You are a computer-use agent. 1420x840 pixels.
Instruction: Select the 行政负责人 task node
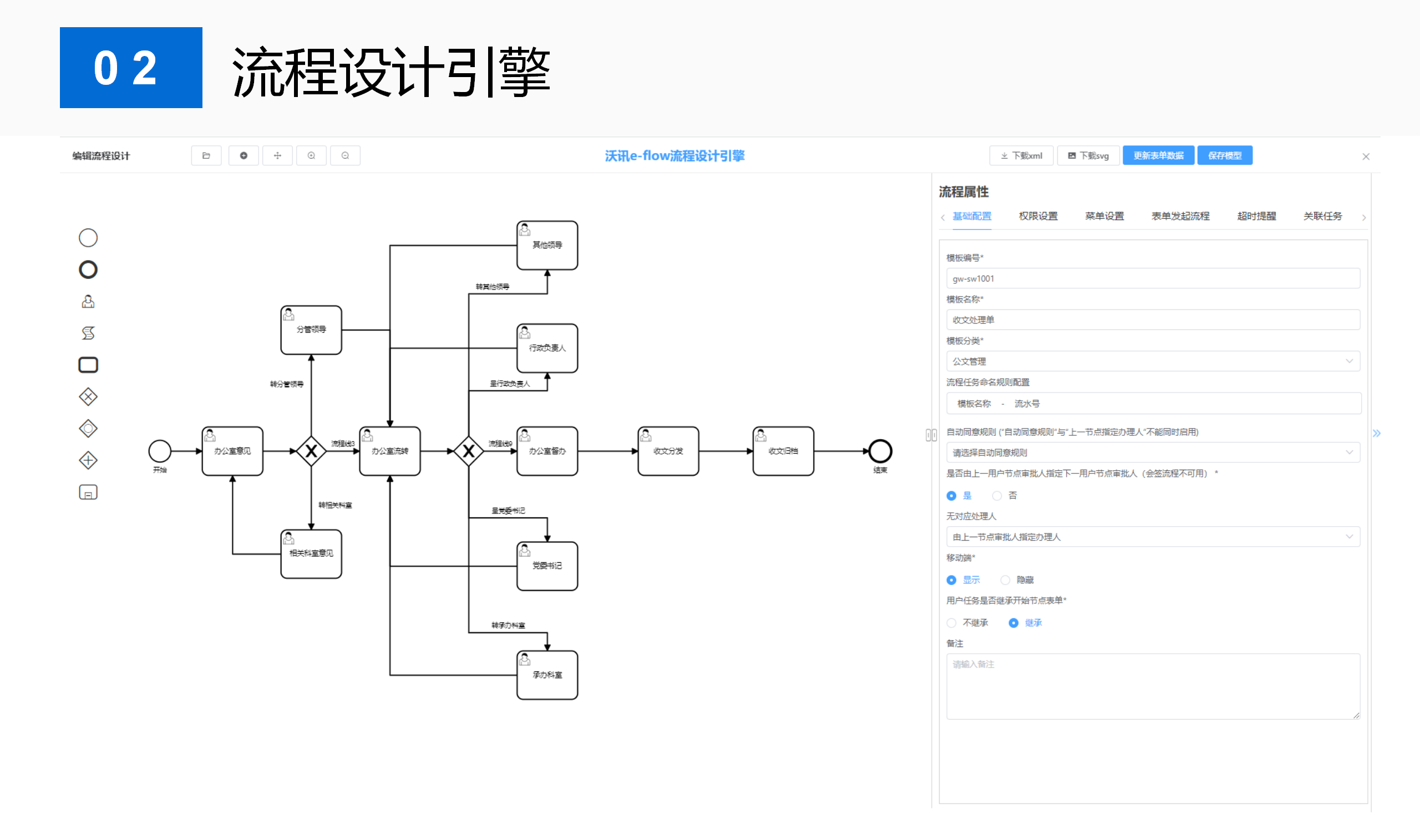coord(547,348)
